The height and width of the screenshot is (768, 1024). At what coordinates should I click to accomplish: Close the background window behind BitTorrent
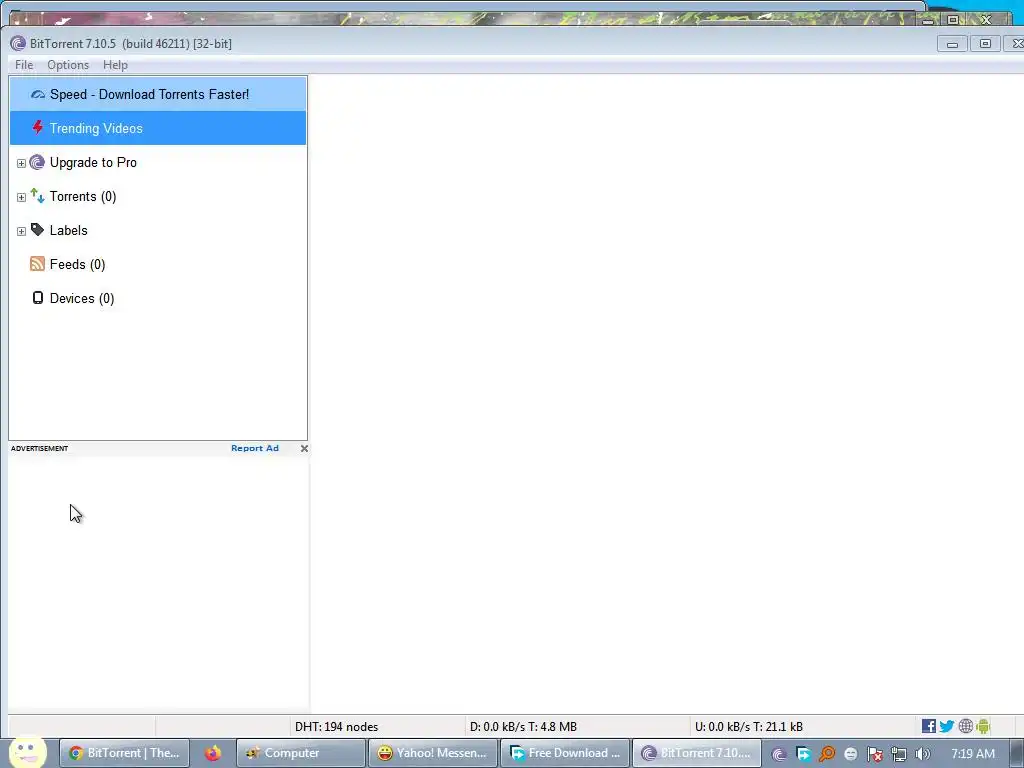(x=986, y=20)
